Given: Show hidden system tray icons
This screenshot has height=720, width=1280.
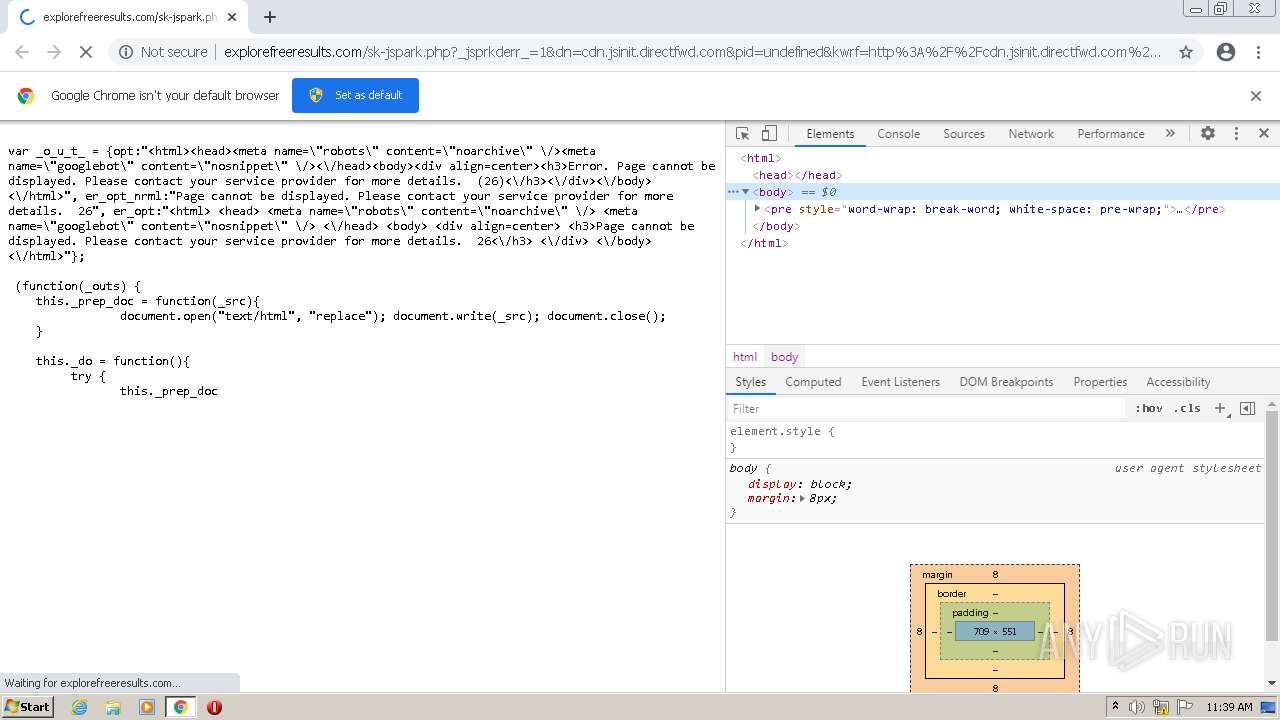Looking at the screenshot, I should [1115, 707].
